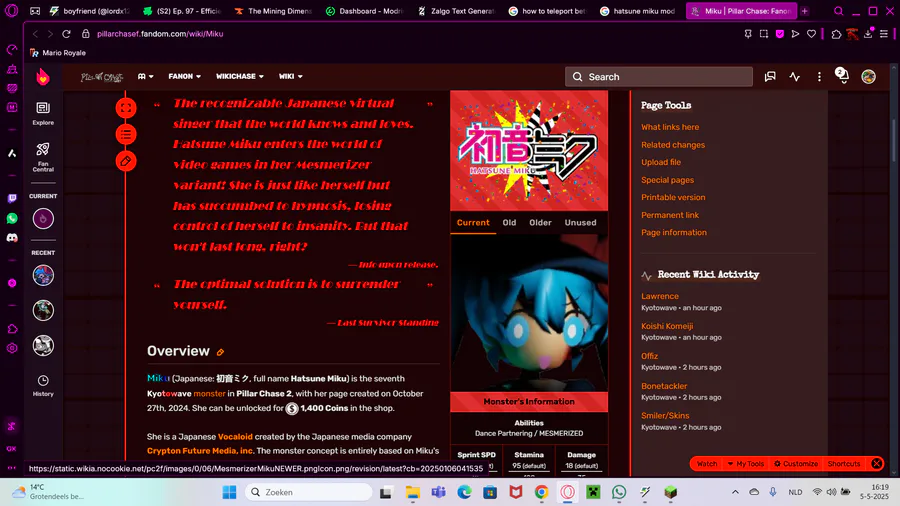
Task: Click Customize in the bottom toolbar
Action: coord(796,464)
